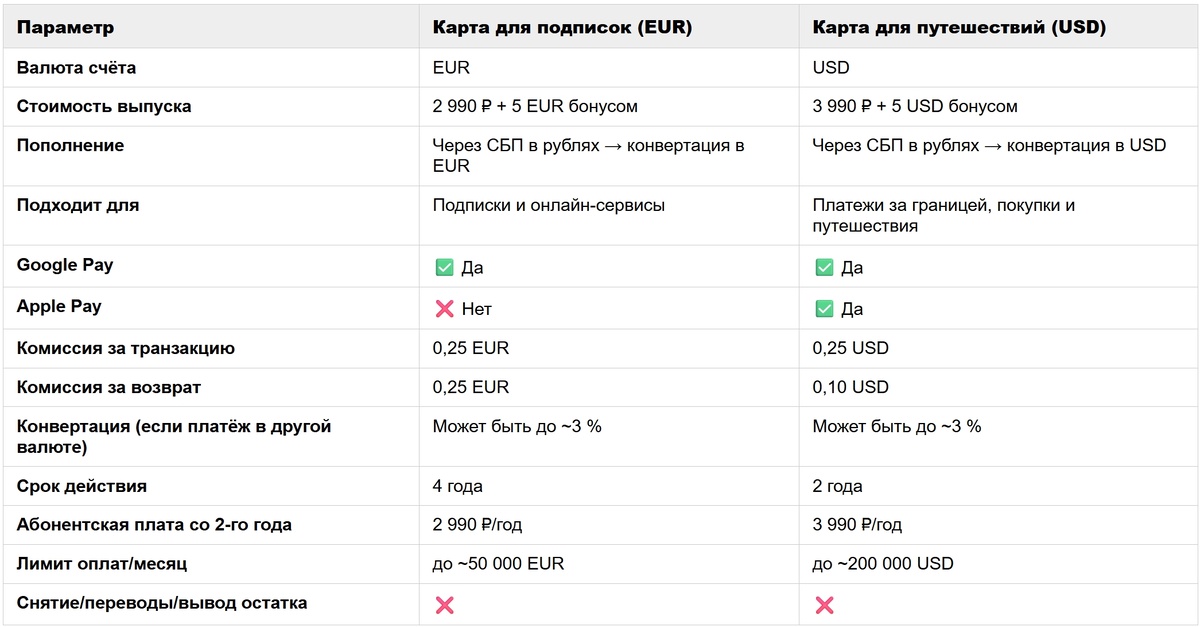Screen dimensions: 1200x627
Task: Click the green checkmark for Google Pay USD card
Action: [824, 268]
